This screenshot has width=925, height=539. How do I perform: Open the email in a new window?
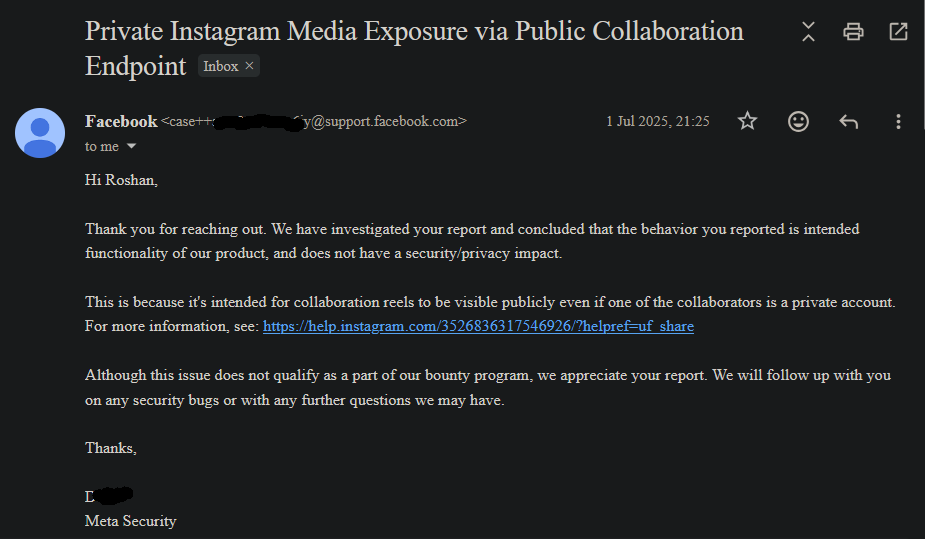point(898,32)
